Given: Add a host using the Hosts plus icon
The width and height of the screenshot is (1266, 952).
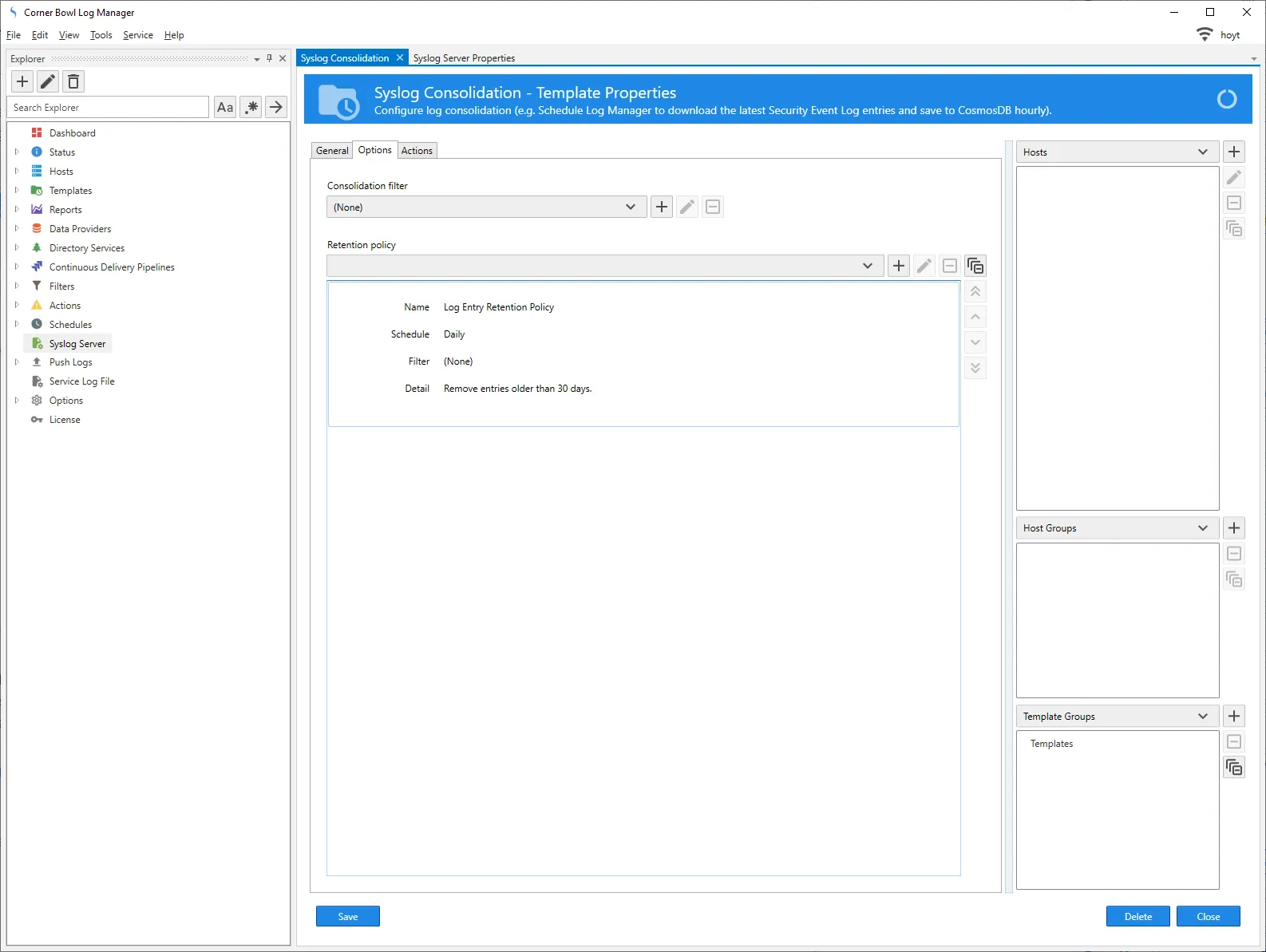Looking at the screenshot, I should coord(1234,152).
